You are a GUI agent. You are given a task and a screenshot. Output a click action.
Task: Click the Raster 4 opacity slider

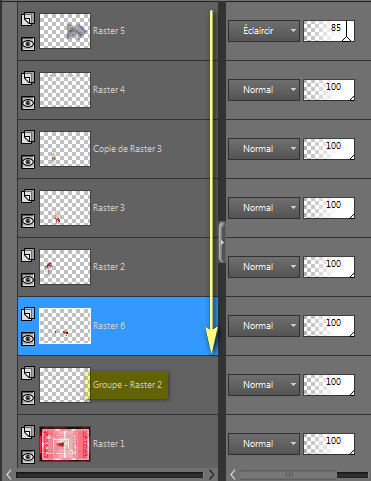point(329,90)
